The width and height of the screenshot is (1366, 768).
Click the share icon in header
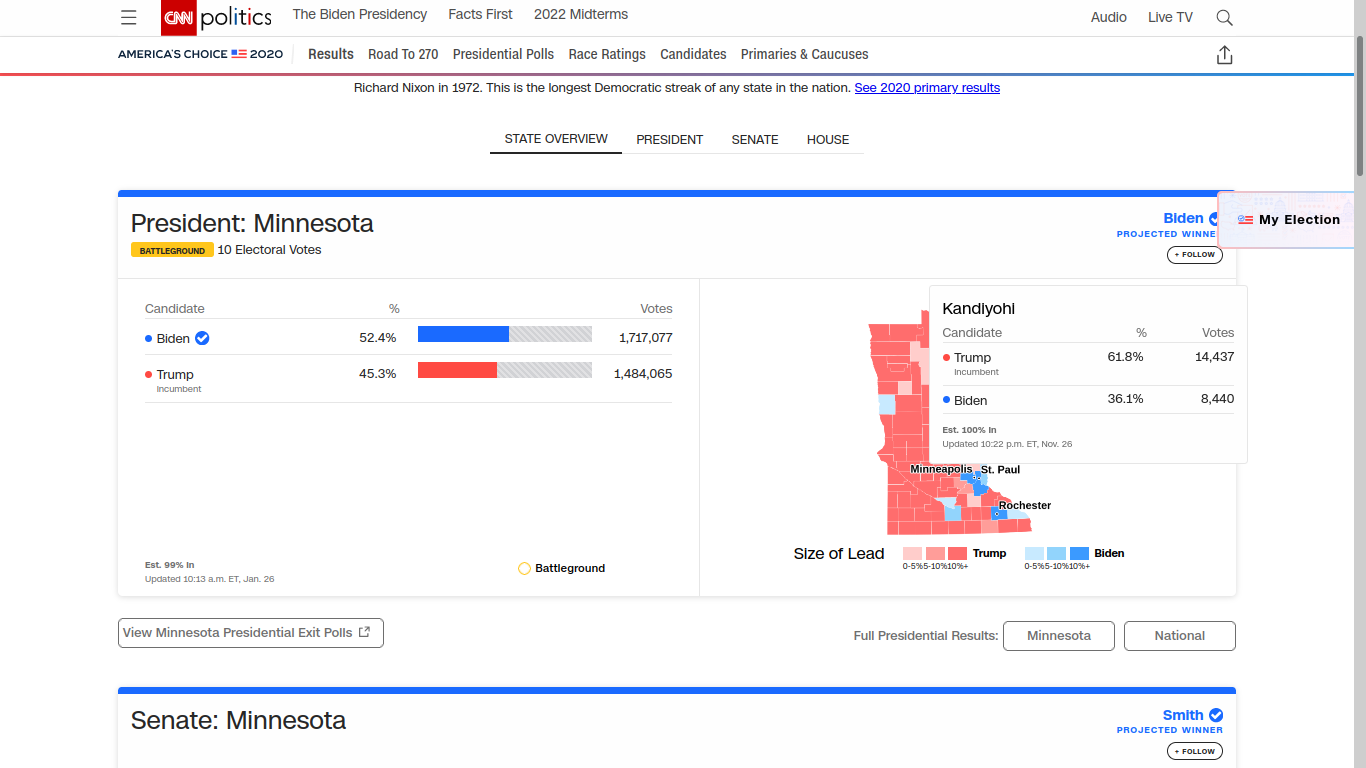click(x=1224, y=55)
